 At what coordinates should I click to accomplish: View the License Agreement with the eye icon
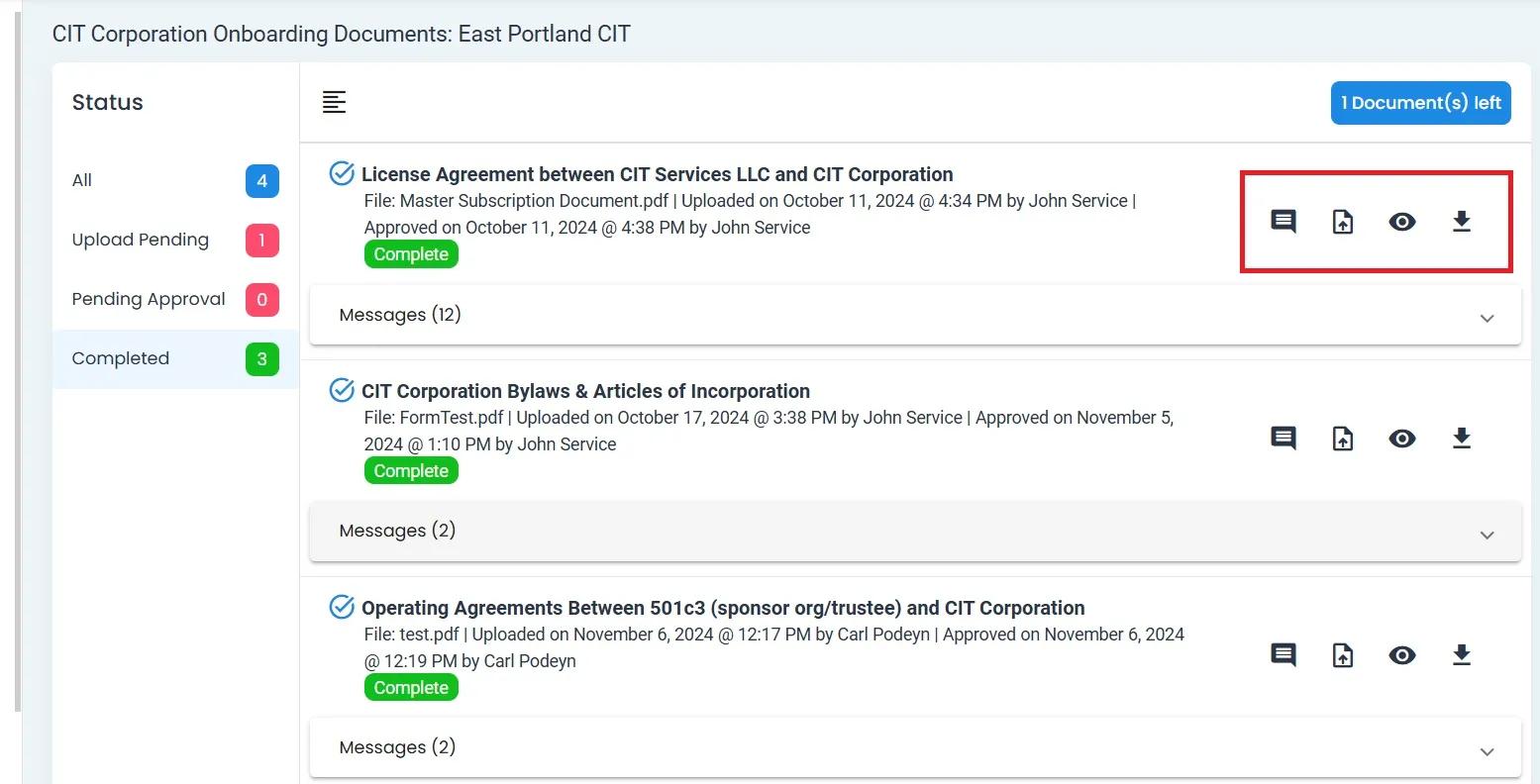click(x=1402, y=222)
